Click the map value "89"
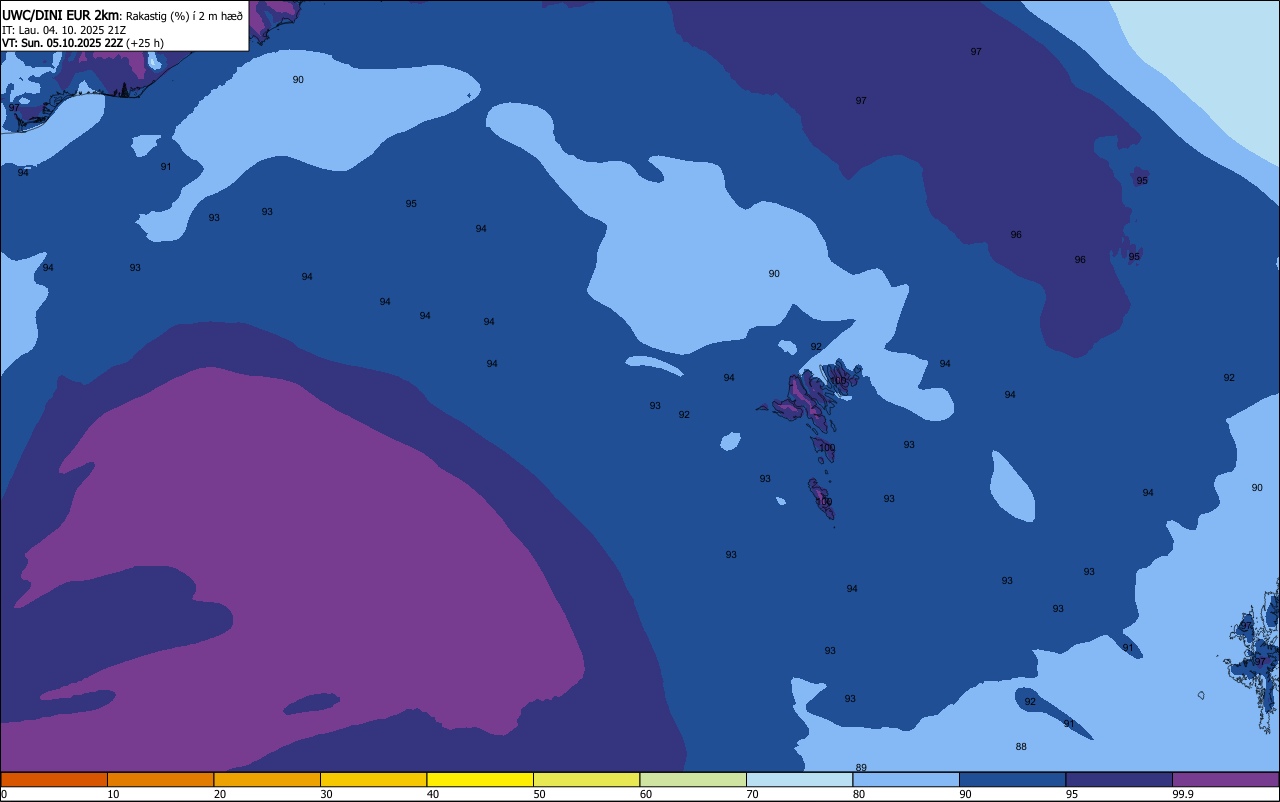 861,767
